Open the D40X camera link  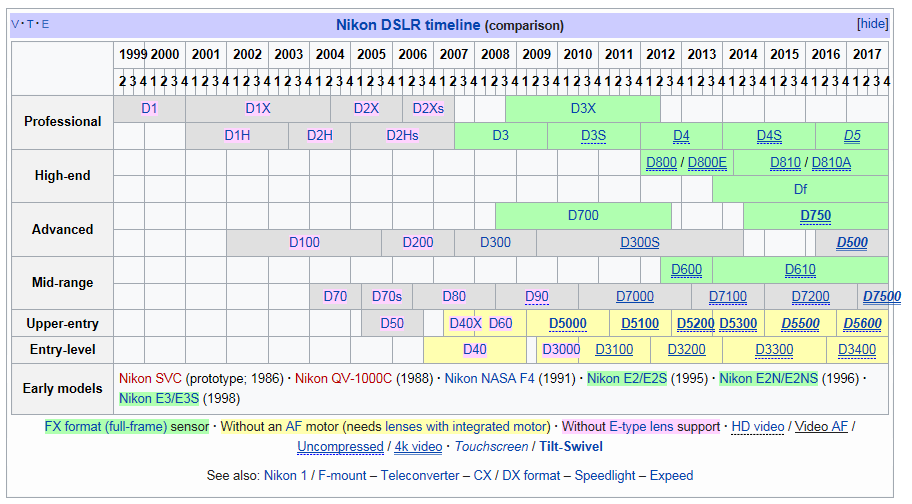click(465, 323)
